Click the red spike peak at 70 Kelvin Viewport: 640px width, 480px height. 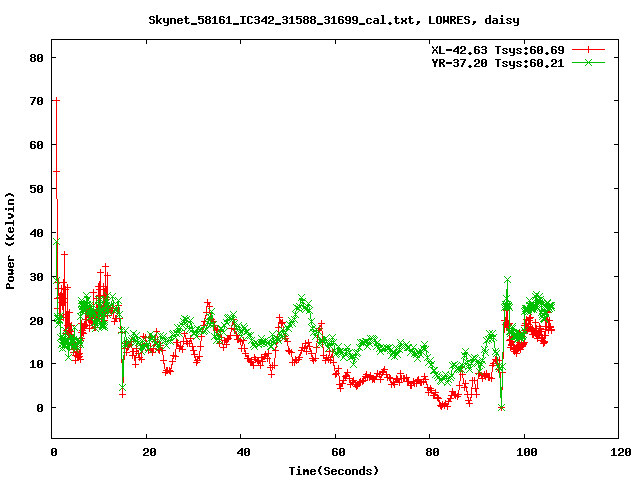point(56,100)
